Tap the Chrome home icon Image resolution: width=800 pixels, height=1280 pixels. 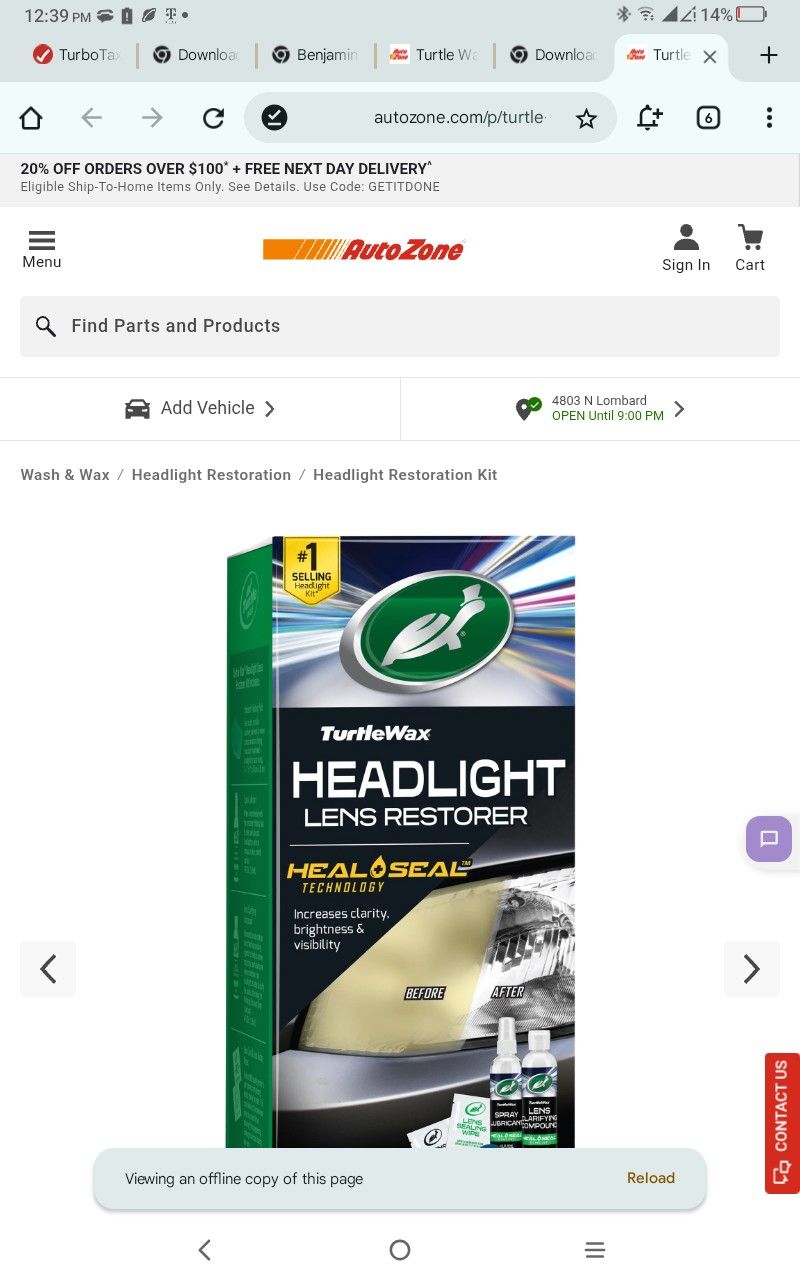tap(31, 118)
